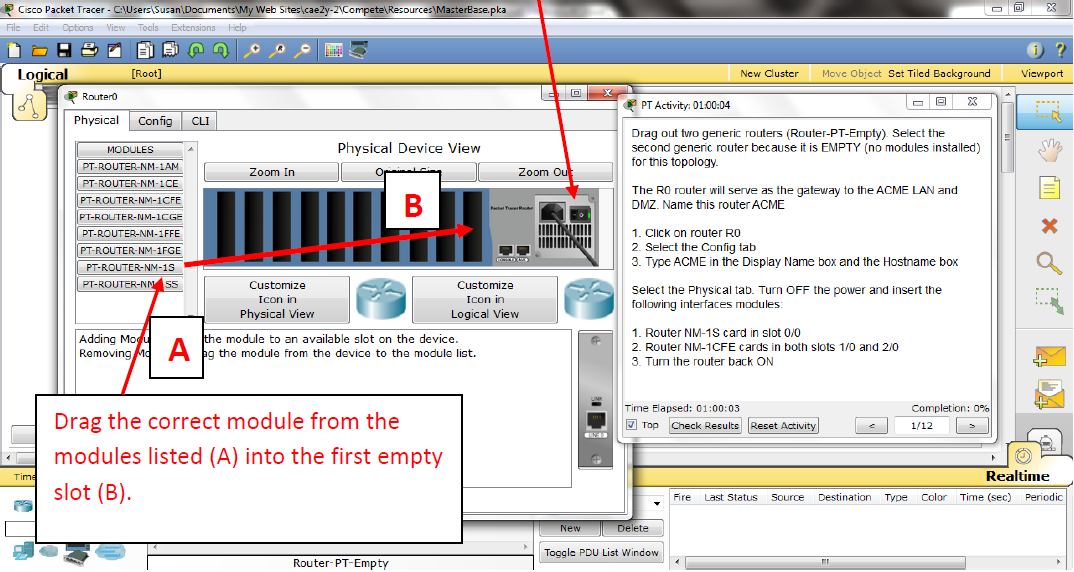Open the Edit menu

[40, 27]
